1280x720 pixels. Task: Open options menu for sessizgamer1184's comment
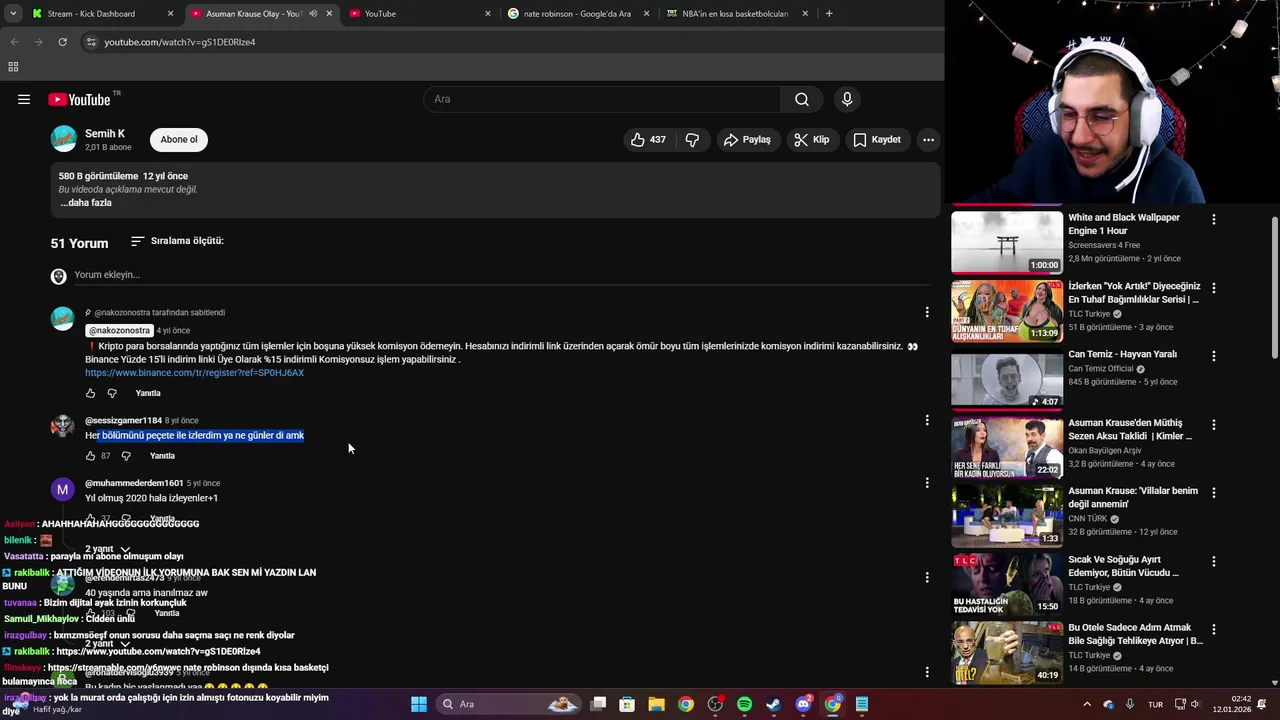tap(927, 420)
